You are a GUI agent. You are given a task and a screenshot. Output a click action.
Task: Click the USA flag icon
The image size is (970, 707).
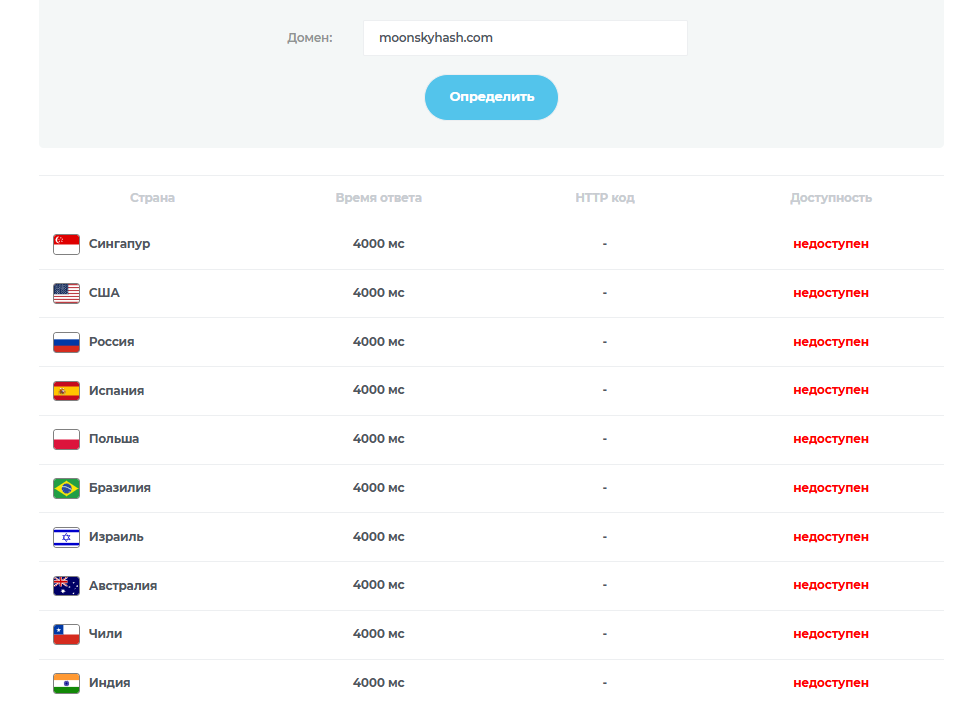coord(66,293)
